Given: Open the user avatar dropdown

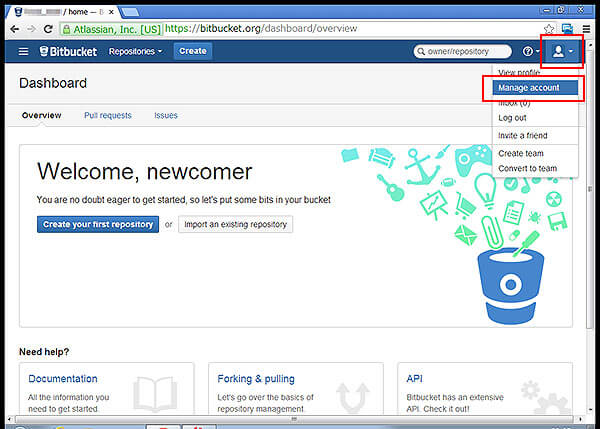Looking at the screenshot, I should click(562, 51).
